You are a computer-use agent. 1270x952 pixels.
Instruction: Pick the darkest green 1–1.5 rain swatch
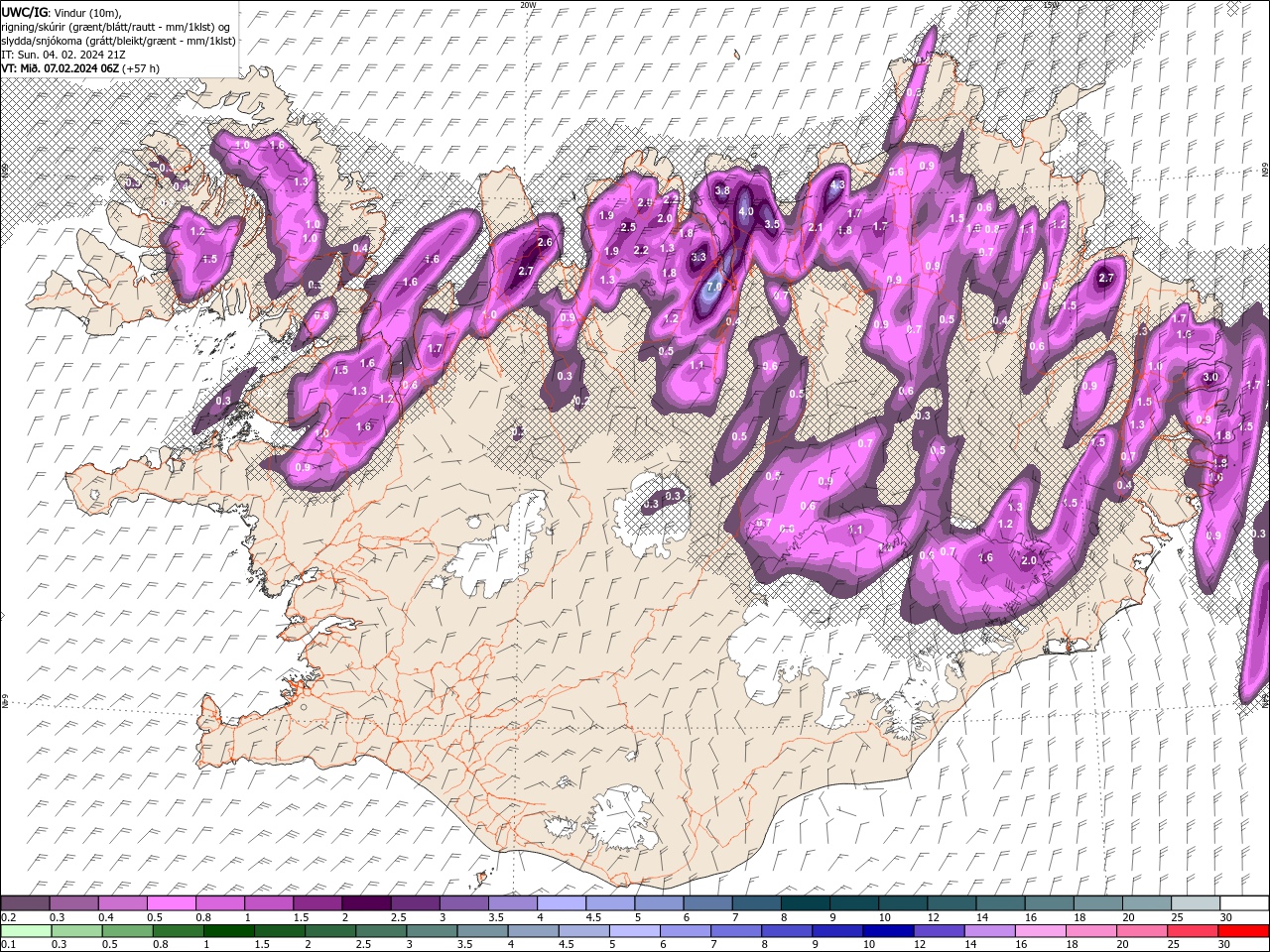(228, 931)
